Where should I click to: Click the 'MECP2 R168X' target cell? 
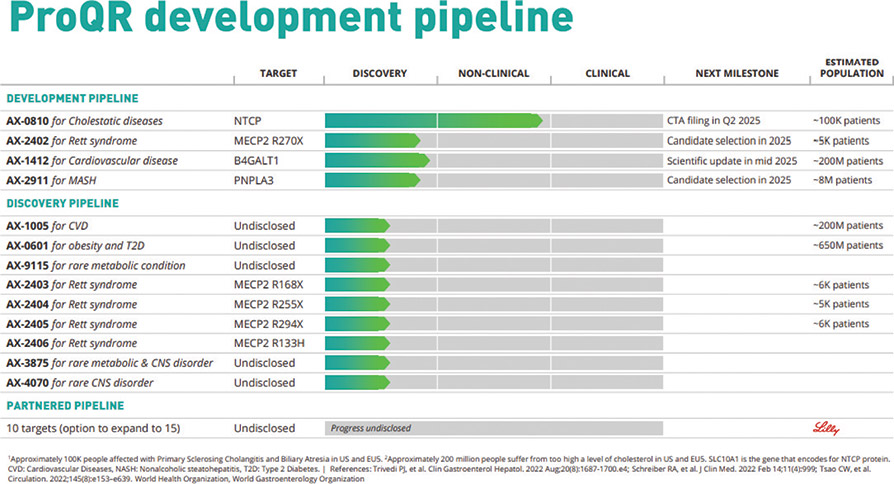[269, 284]
